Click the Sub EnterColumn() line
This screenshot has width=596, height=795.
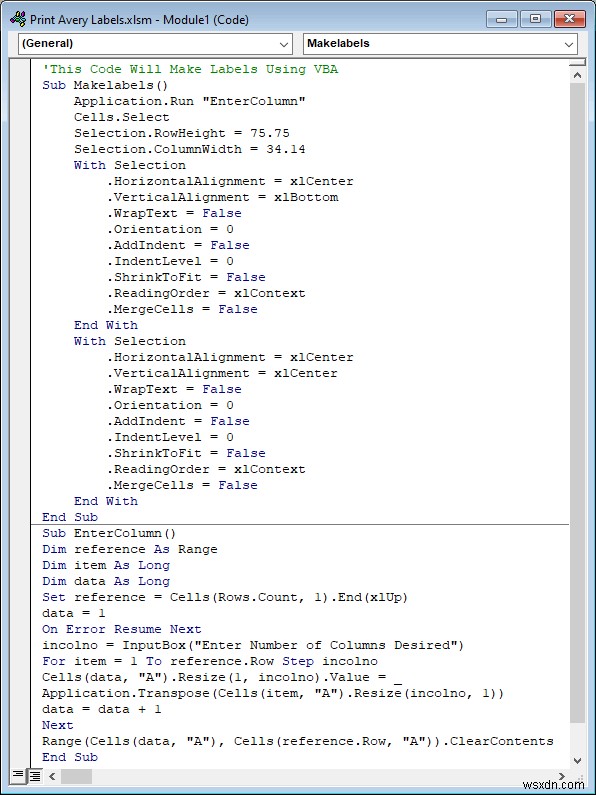pos(109,533)
